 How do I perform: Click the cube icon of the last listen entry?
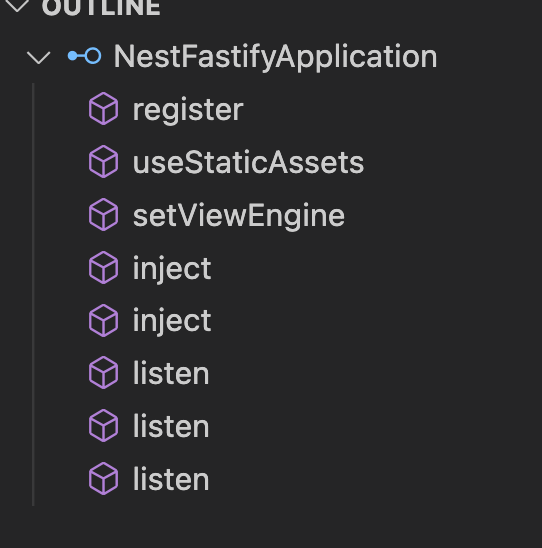point(103,479)
